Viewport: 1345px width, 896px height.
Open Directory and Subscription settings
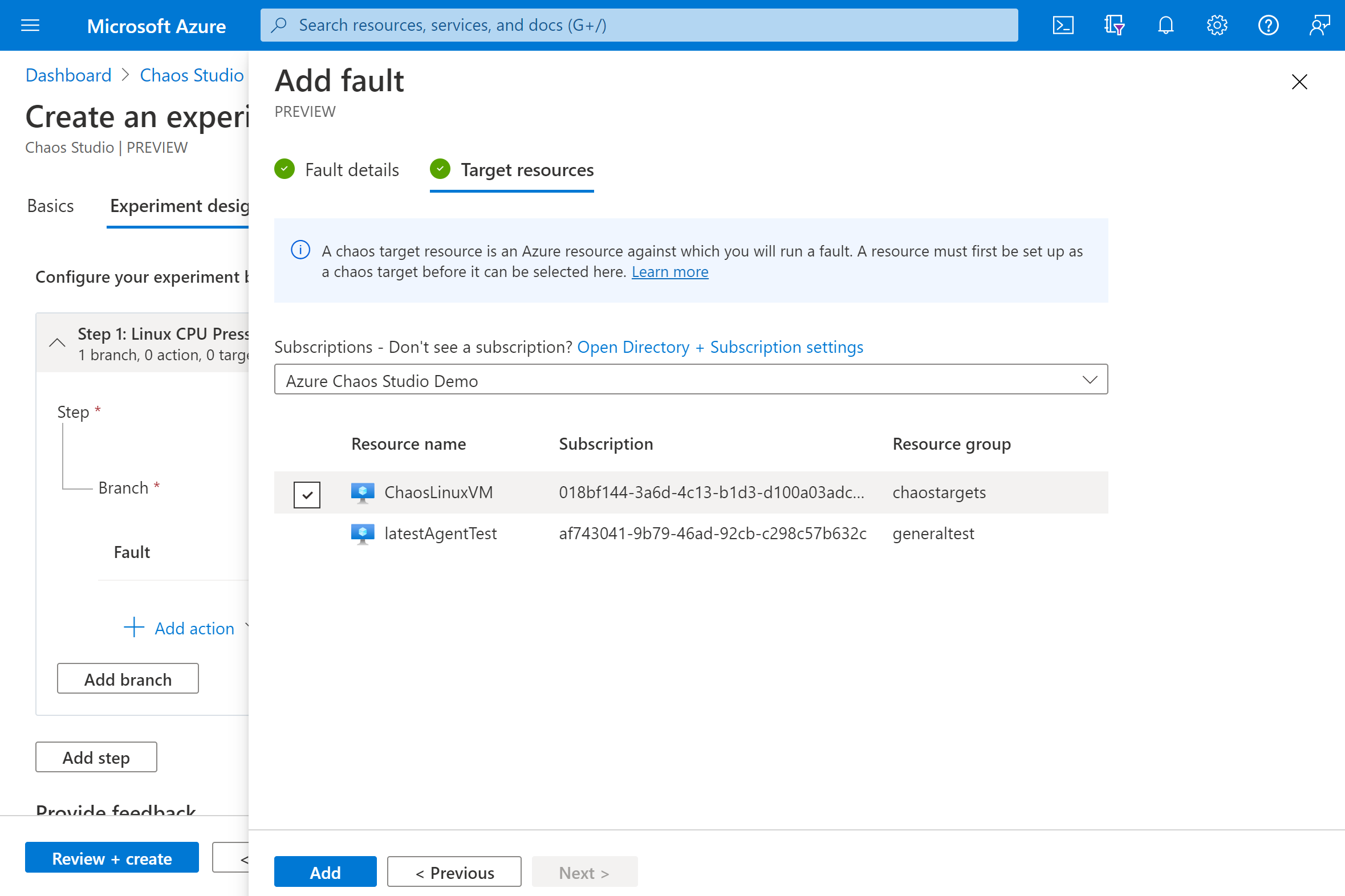tap(721, 347)
